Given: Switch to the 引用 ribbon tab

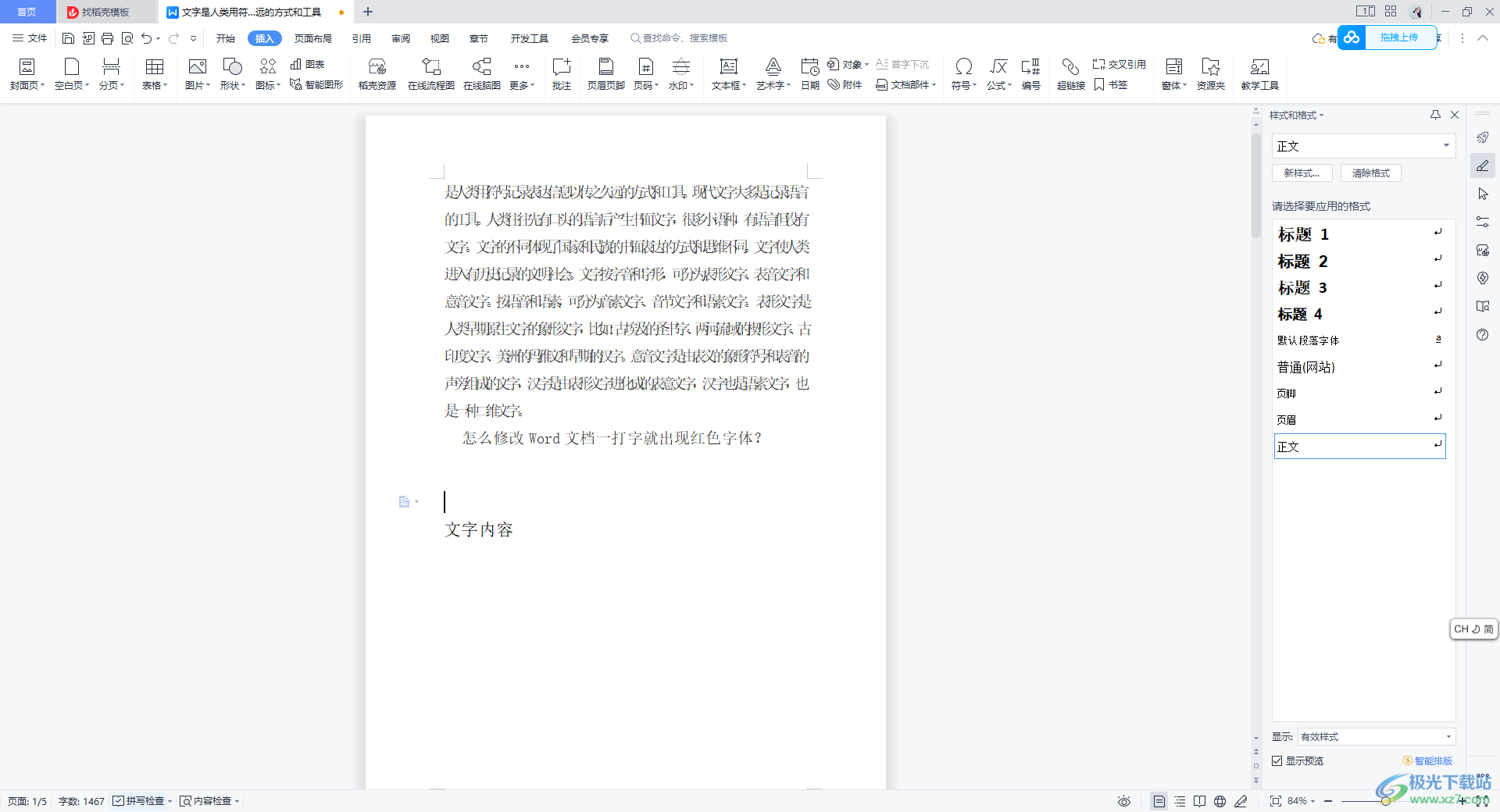Looking at the screenshot, I should click(361, 38).
